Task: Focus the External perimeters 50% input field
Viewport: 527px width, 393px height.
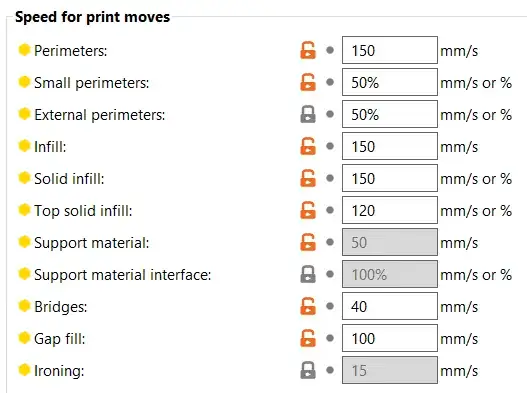Action: (x=390, y=114)
